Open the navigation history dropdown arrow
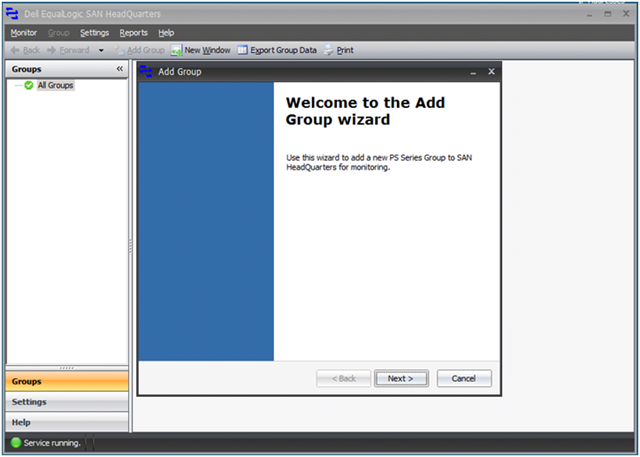 pos(101,51)
